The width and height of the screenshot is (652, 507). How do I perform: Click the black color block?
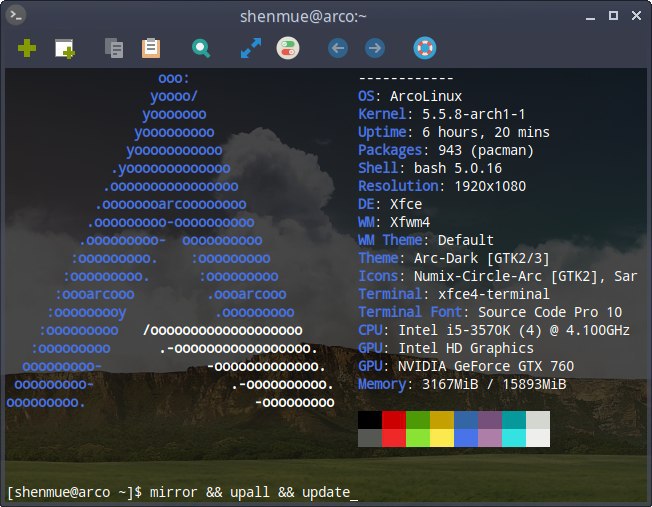click(370, 420)
